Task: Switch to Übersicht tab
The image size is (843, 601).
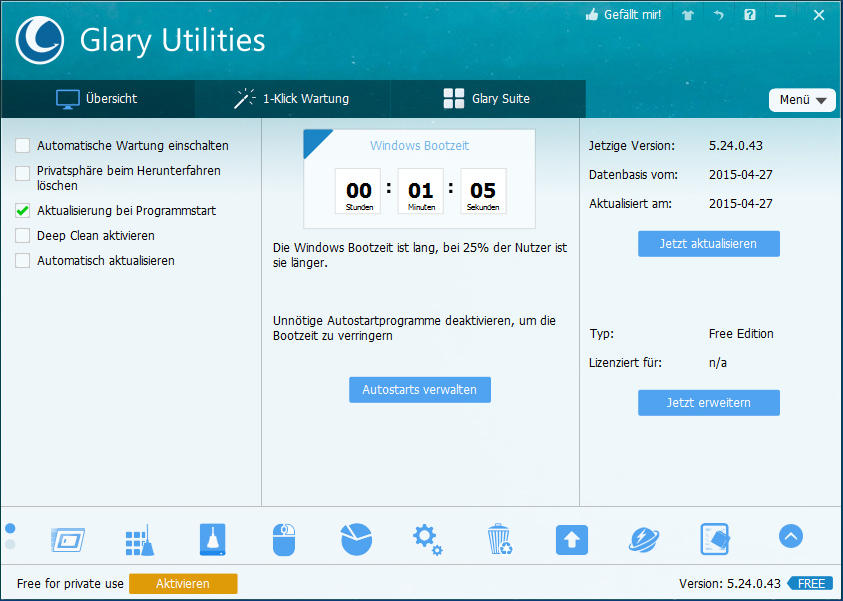Action: coord(97,99)
